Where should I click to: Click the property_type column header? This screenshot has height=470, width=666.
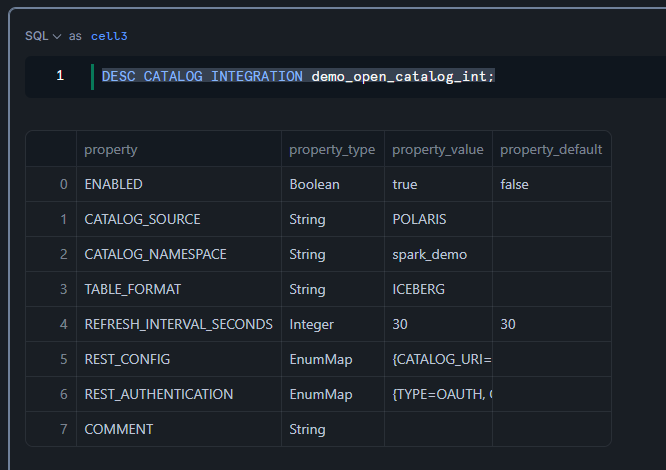(333, 149)
